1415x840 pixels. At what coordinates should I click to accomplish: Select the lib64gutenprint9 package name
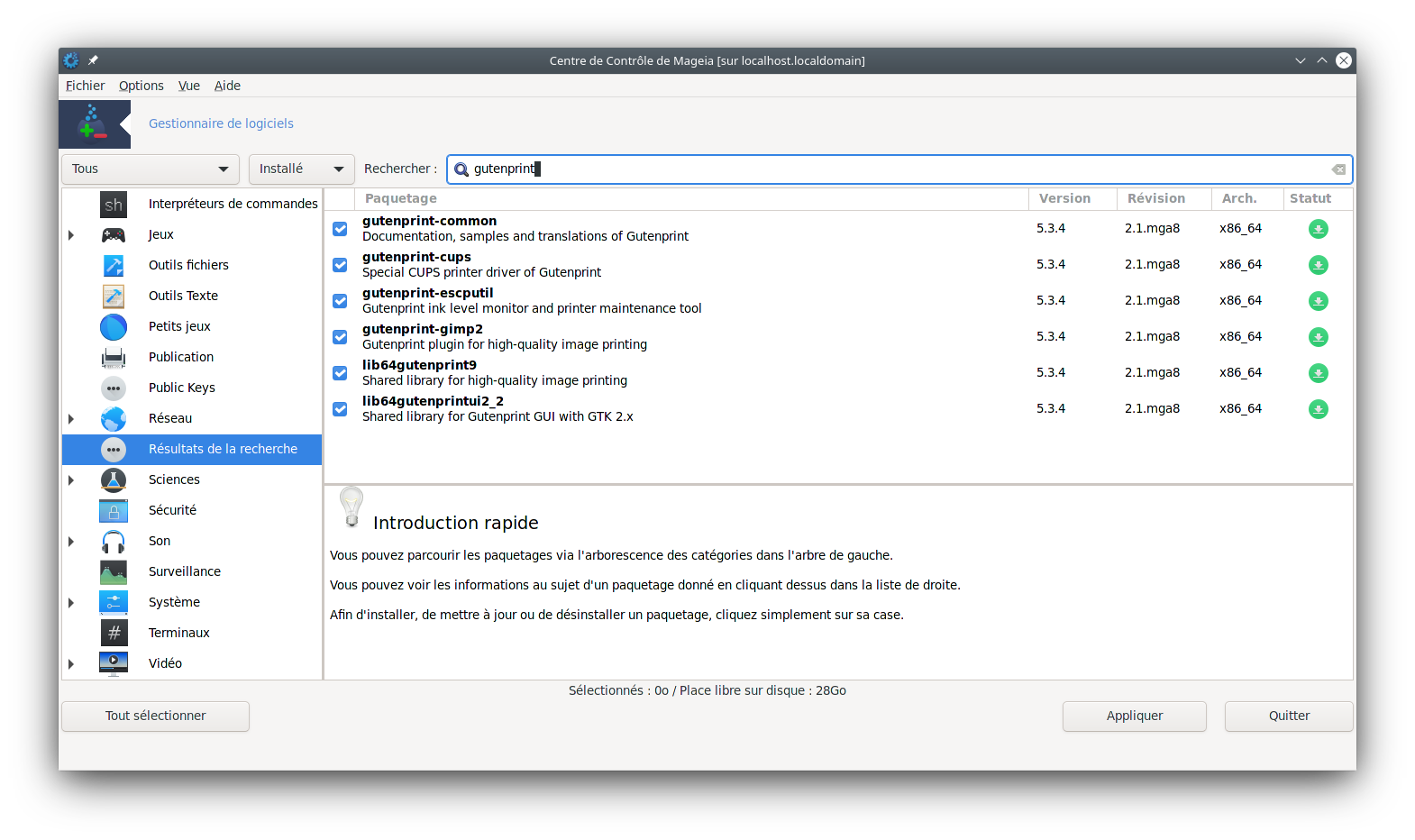[x=419, y=365]
